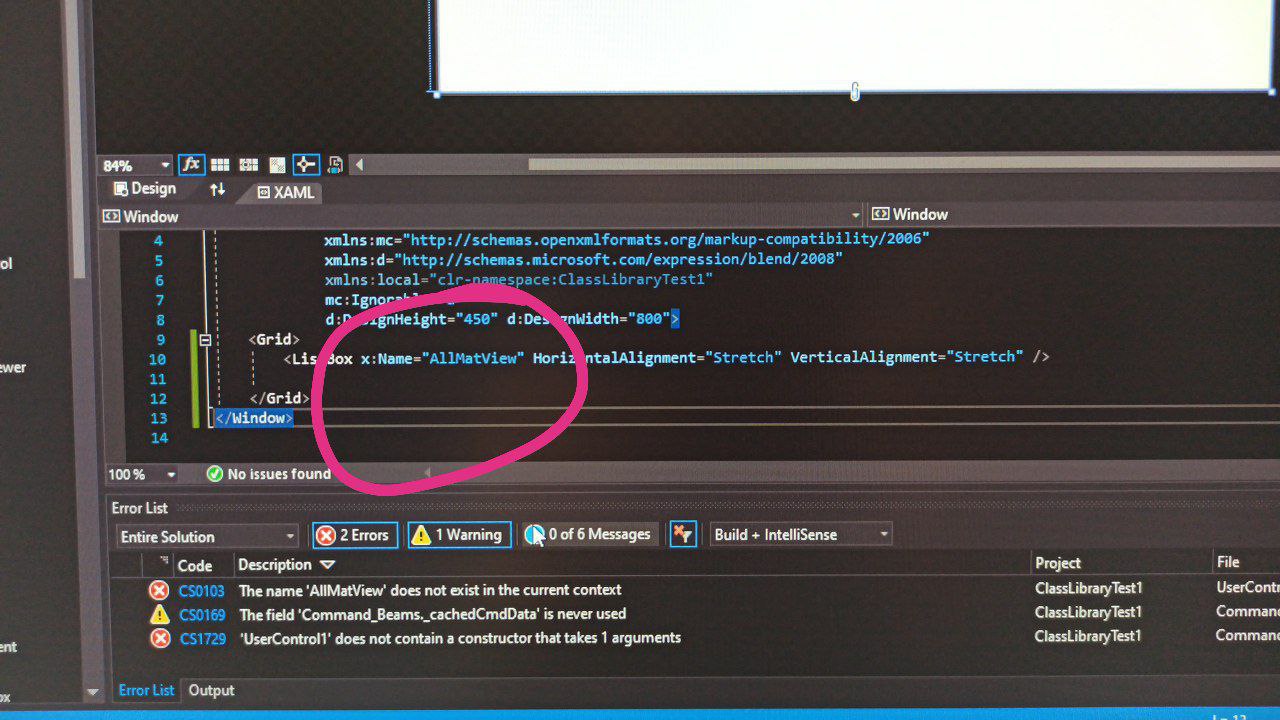This screenshot has width=1280, height=720.
Task: Click the d:DesignWidth value "800"
Action: (x=649, y=318)
